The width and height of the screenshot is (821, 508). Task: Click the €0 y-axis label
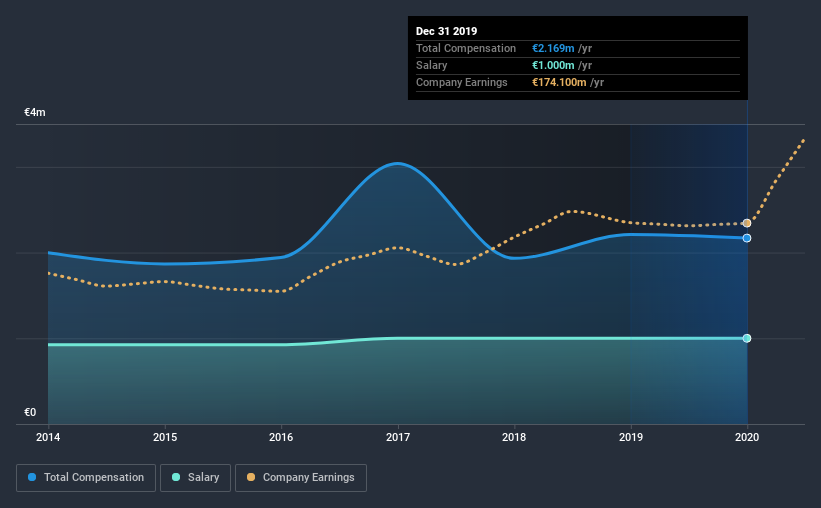(x=30, y=413)
